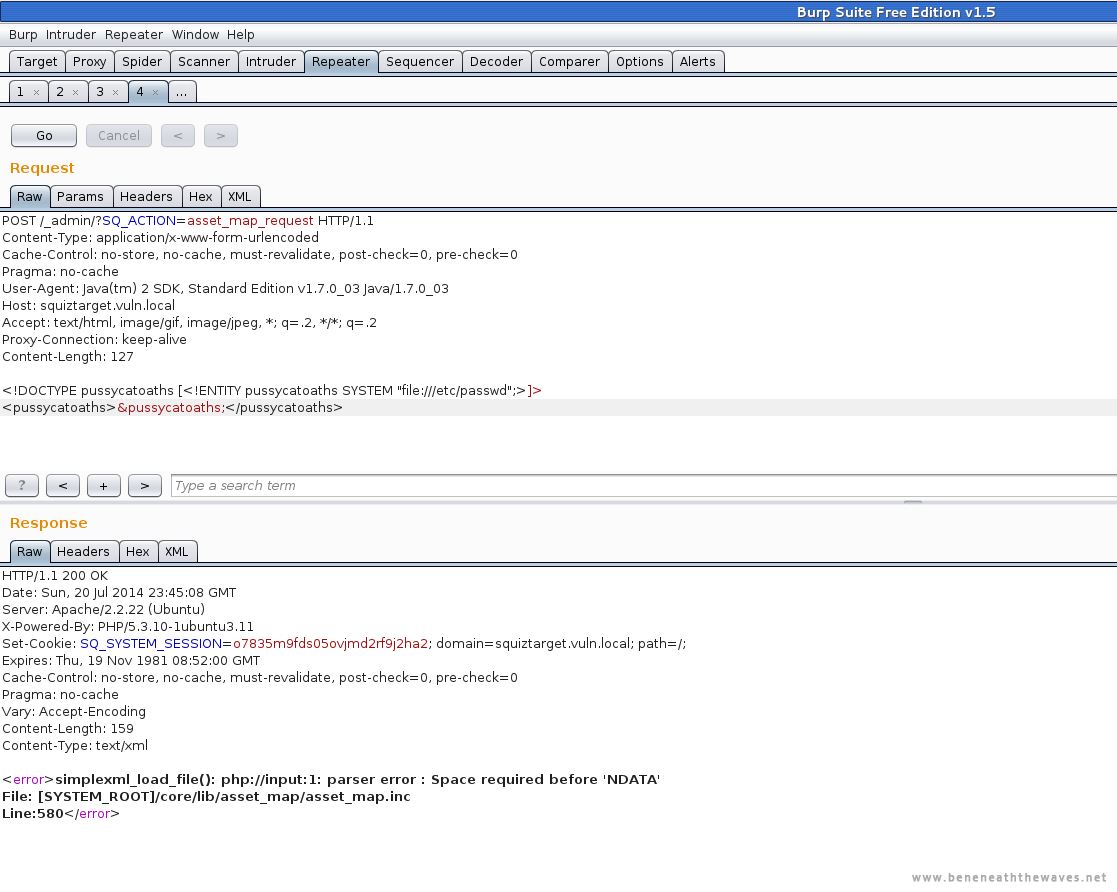The height and width of the screenshot is (892, 1117).
Task: Click the User-Agent header line
Action: pos(225,289)
